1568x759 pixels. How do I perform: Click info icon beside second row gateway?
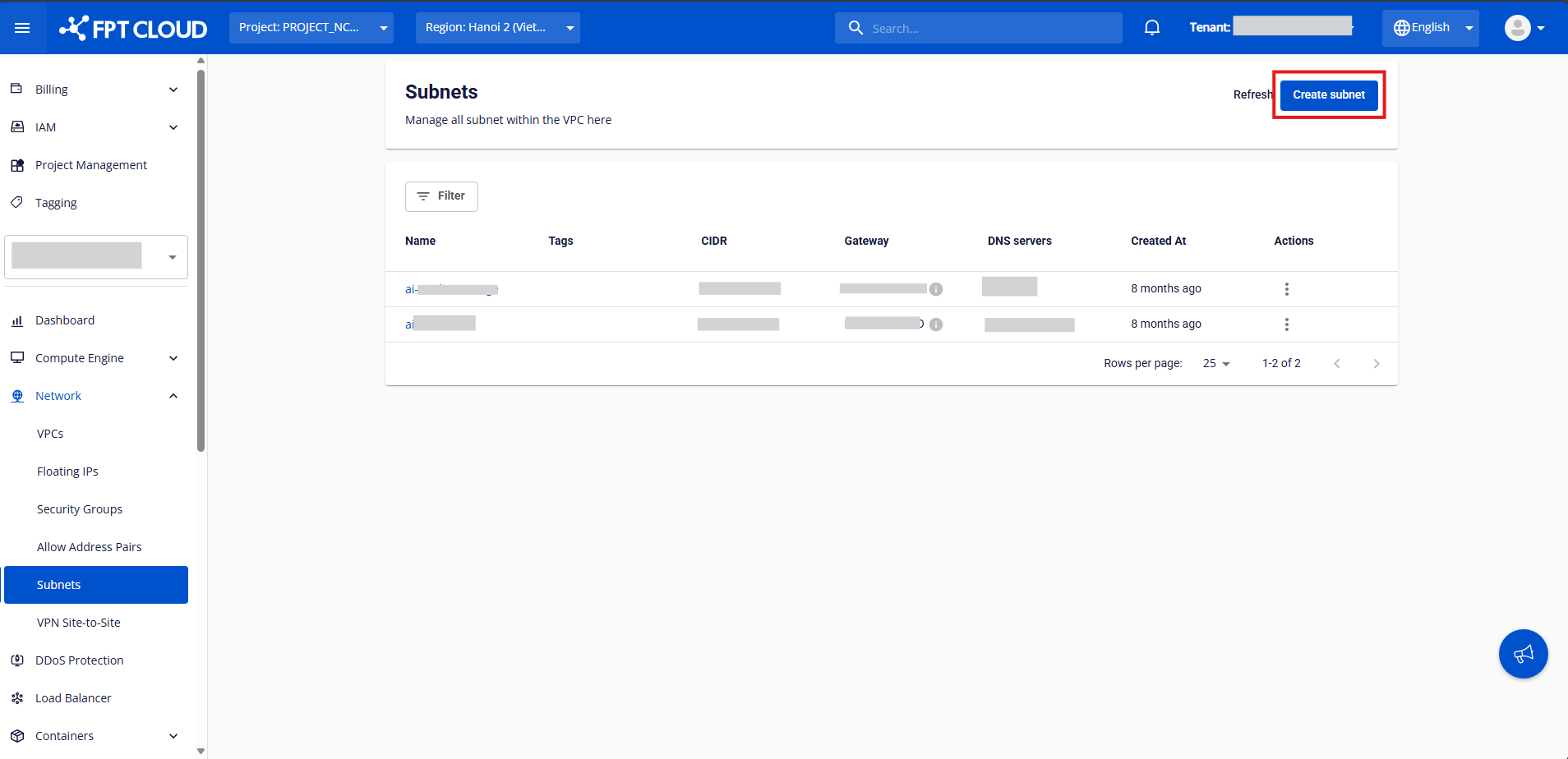click(x=936, y=324)
